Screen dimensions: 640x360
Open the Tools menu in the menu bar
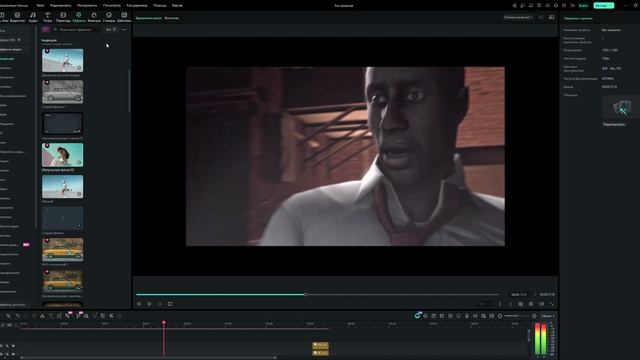[x=87, y=5]
